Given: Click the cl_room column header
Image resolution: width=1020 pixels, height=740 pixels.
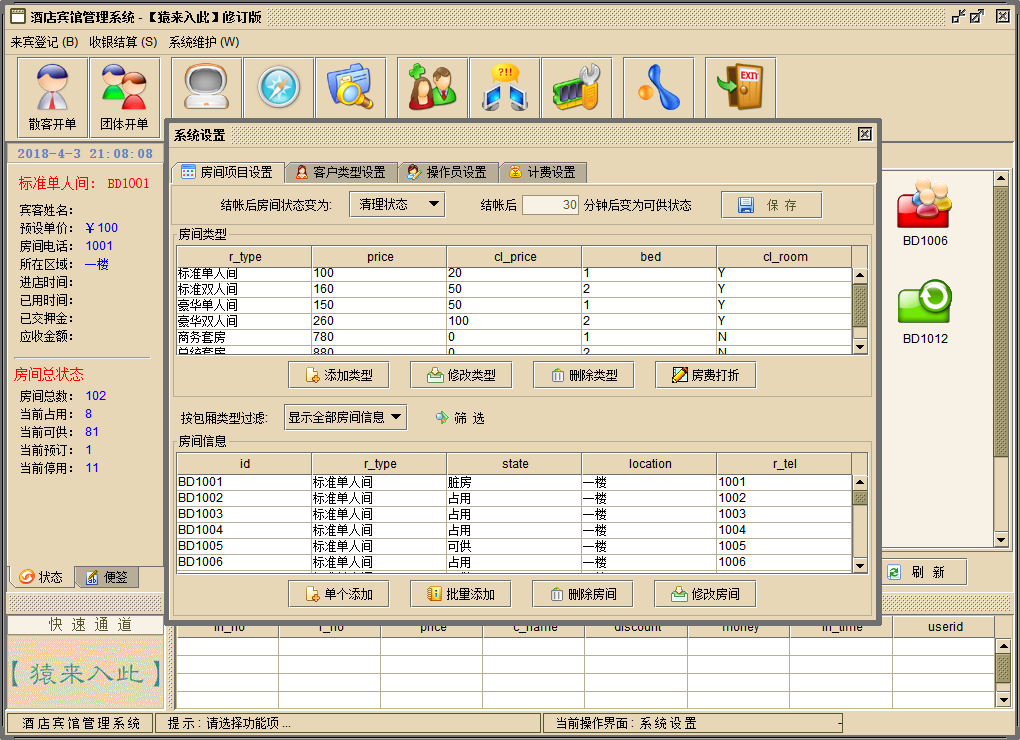Looking at the screenshot, I should pyautogui.click(x=785, y=257).
